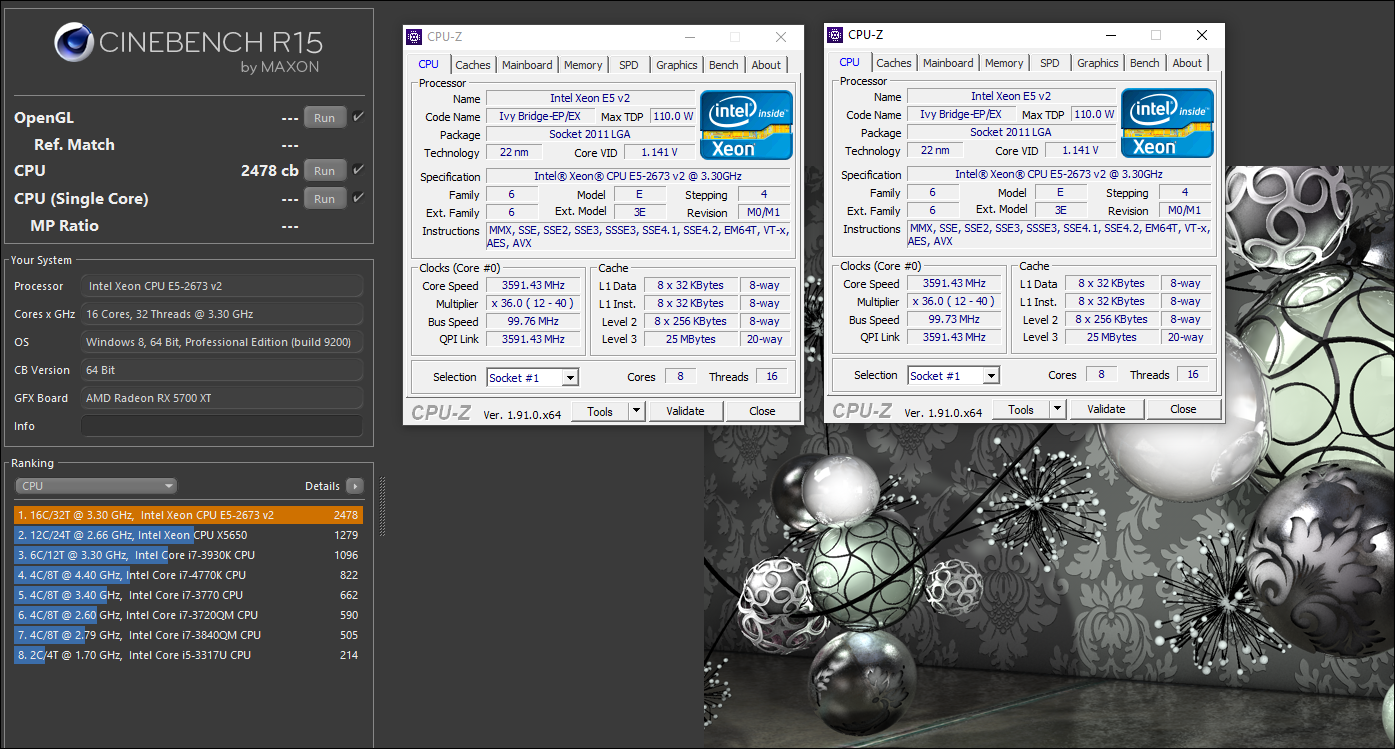Toggle the CPU (Single Core) test checkbox
Image resolution: width=1395 pixels, height=749 pixels.
click(x=359, y=198)
